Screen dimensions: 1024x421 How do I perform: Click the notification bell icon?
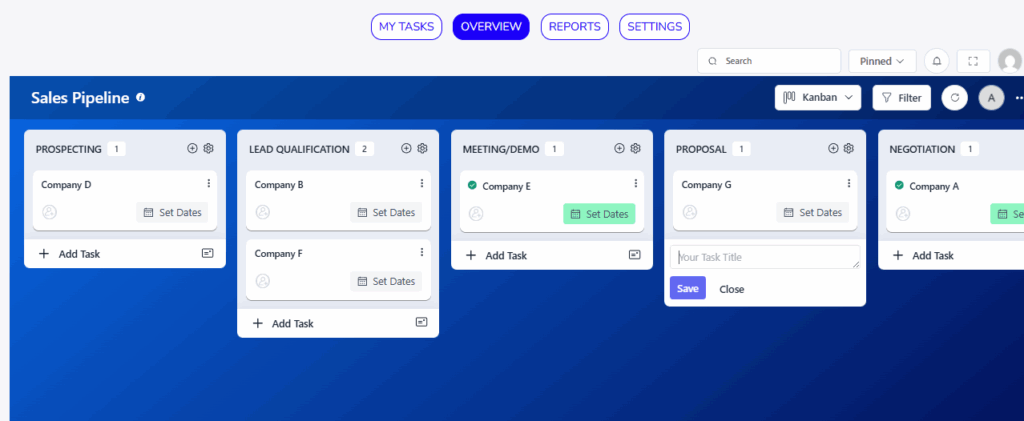pos(937,61)
